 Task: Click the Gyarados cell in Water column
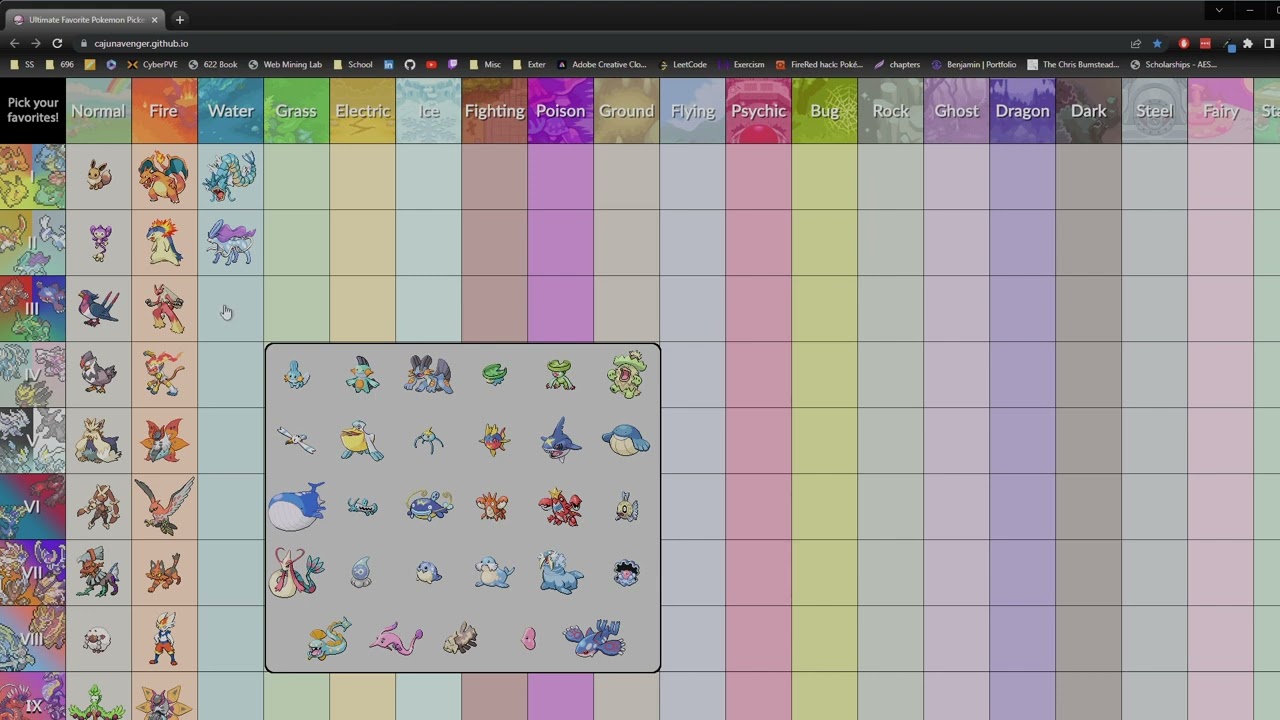tap(230, 176)
